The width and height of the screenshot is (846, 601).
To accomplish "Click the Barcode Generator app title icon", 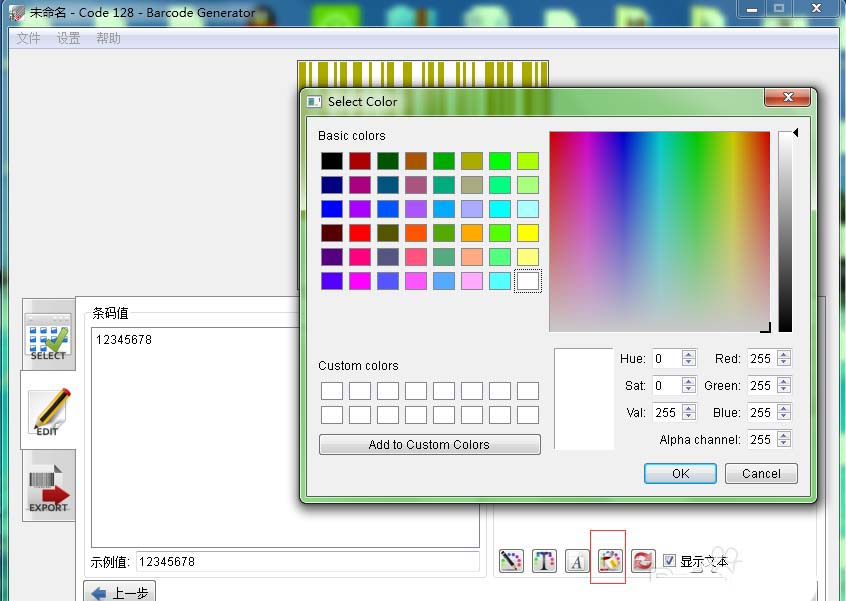I will [17, 12].
